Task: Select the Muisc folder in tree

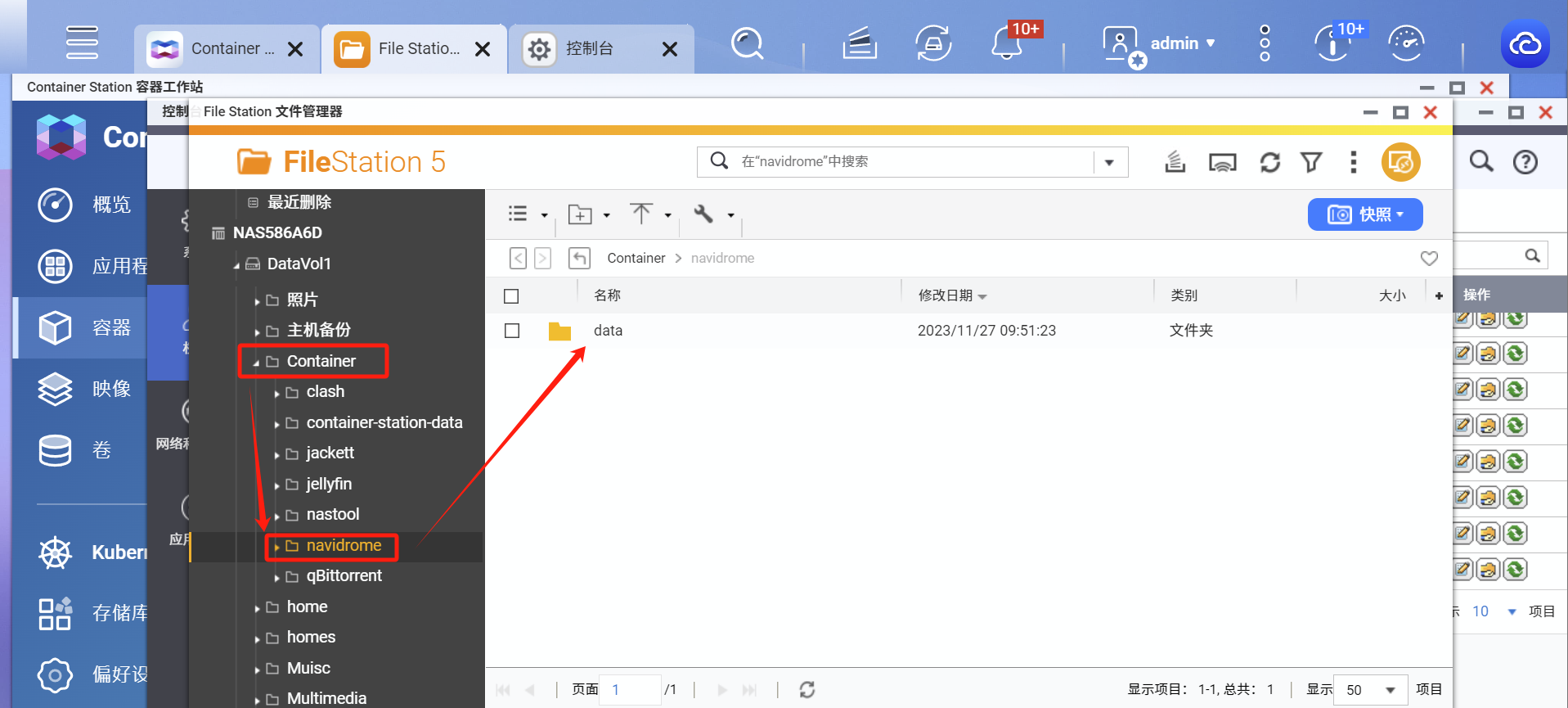Action: pyautogui.click(x=308, y=668)
